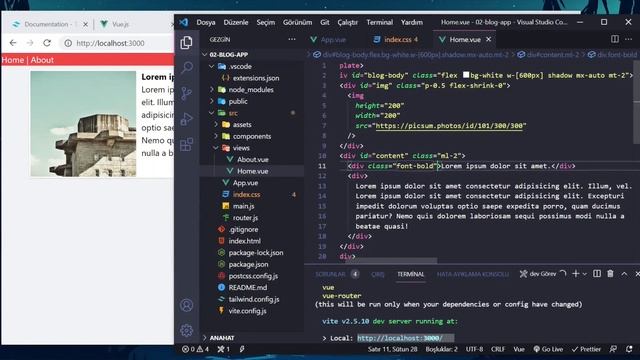Open tailwind.config.js in explorer
640x360 pixels.
(253, 299)
